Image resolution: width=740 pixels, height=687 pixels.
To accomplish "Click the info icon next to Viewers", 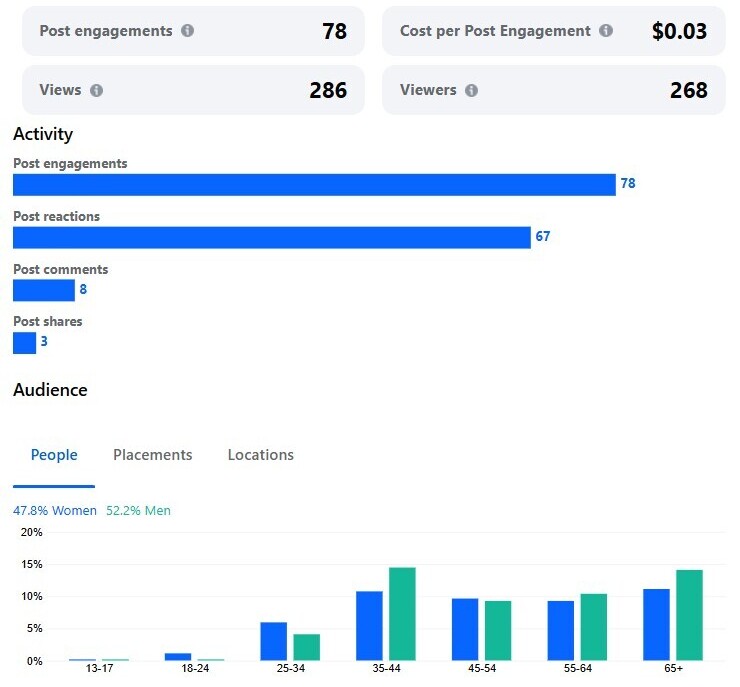I will click(x=471, y=90).
